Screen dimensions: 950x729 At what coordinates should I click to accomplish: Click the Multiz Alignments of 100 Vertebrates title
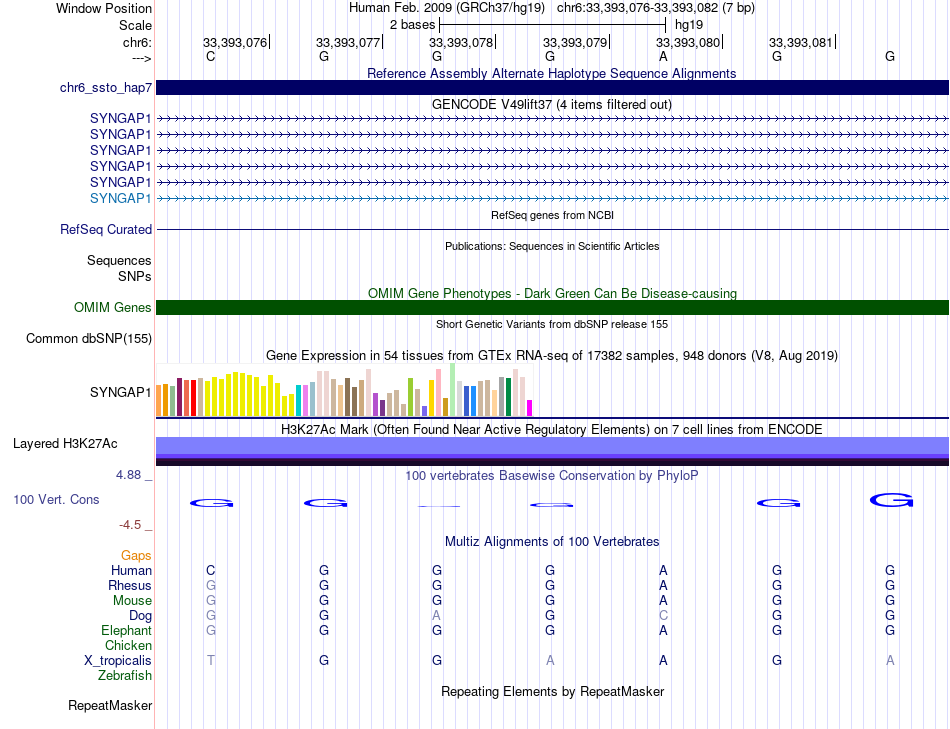point(552,541)
